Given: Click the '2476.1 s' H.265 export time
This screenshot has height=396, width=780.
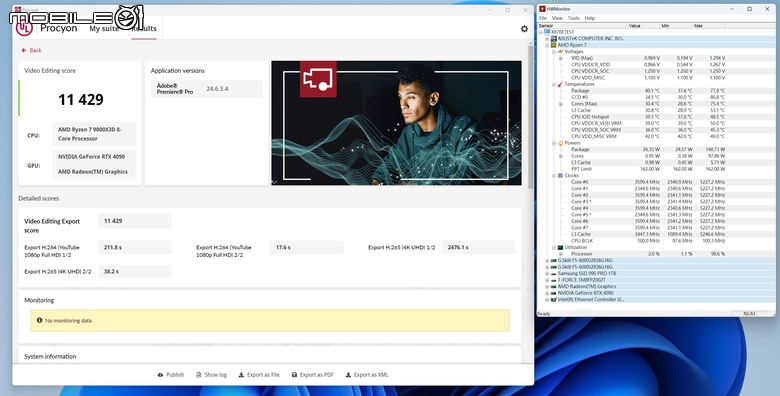Looking at the screenshot, I should coord(478,247).
